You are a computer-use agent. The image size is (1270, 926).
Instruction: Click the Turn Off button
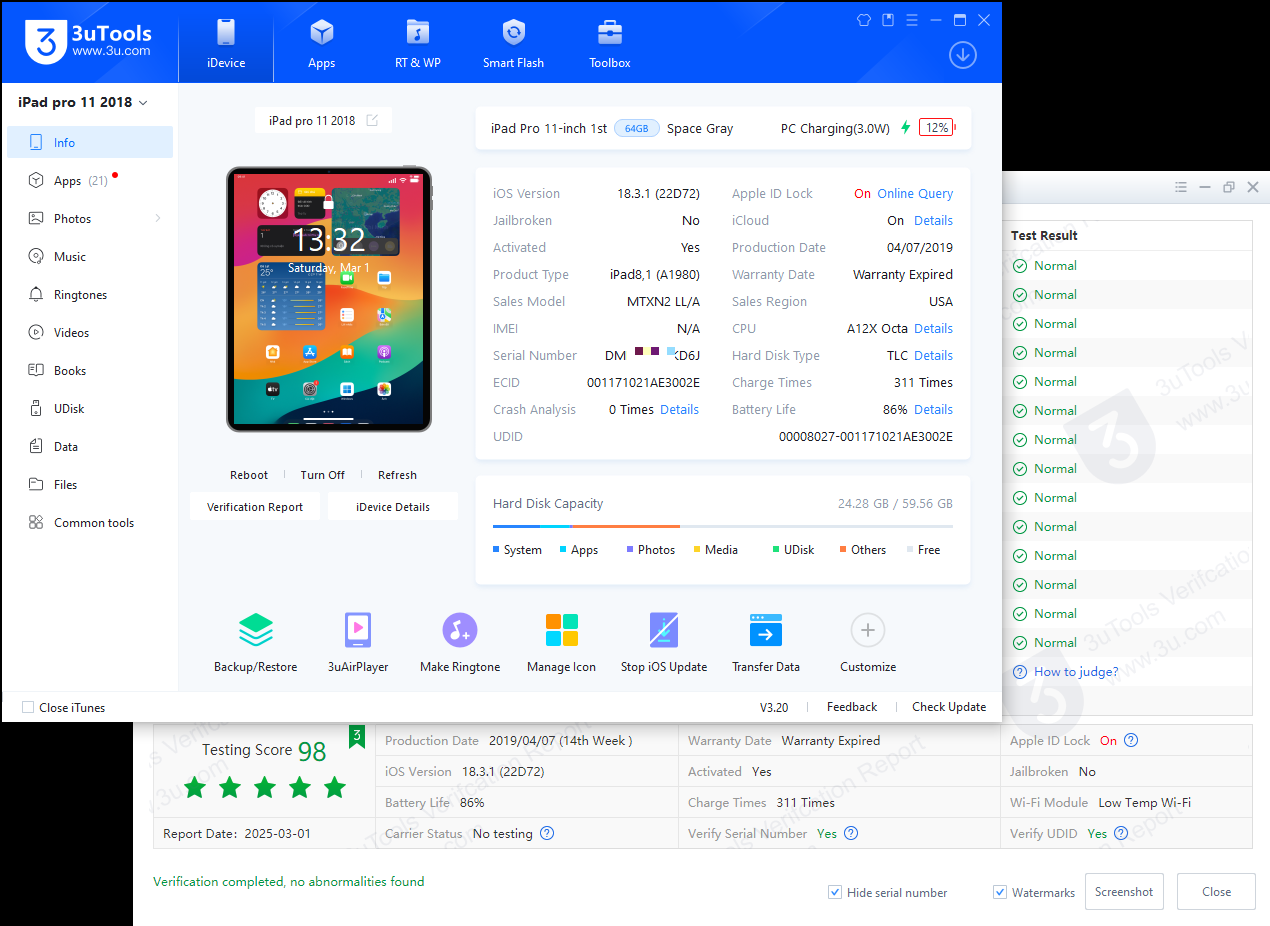tap(323, 475)
